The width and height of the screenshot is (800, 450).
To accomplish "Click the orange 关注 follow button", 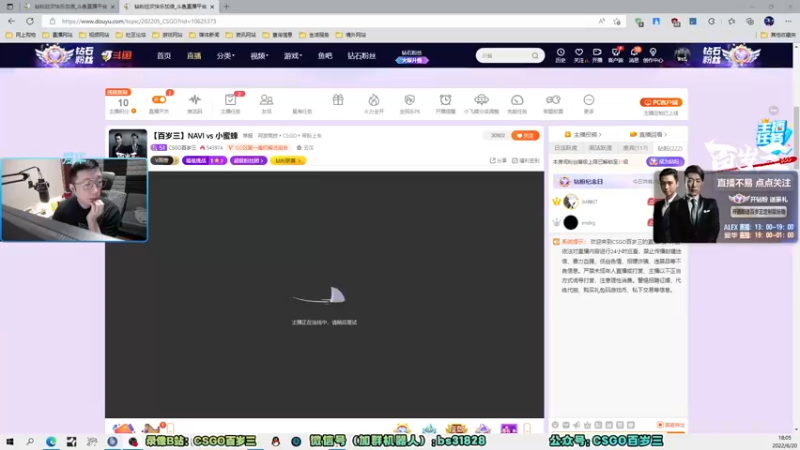I will click(x=525, y=135).
